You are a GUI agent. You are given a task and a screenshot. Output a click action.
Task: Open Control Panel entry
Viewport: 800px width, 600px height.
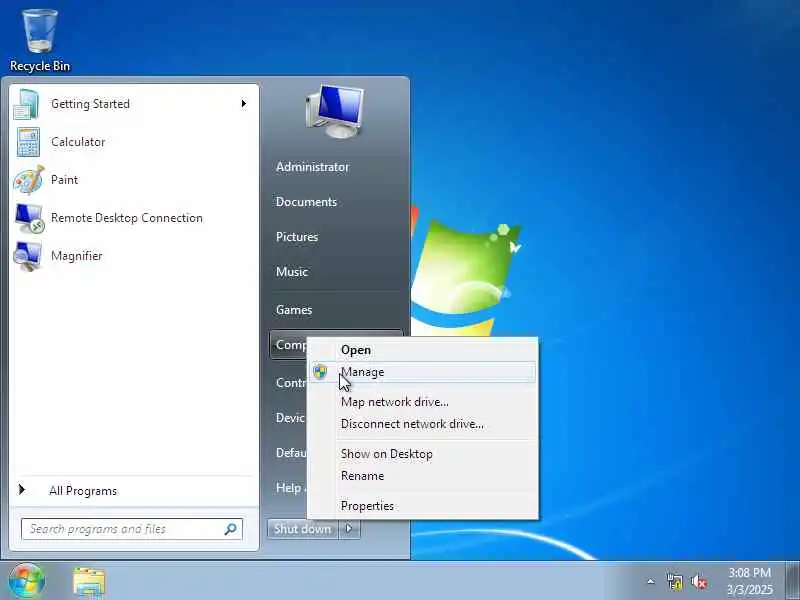tap(290, 383)
